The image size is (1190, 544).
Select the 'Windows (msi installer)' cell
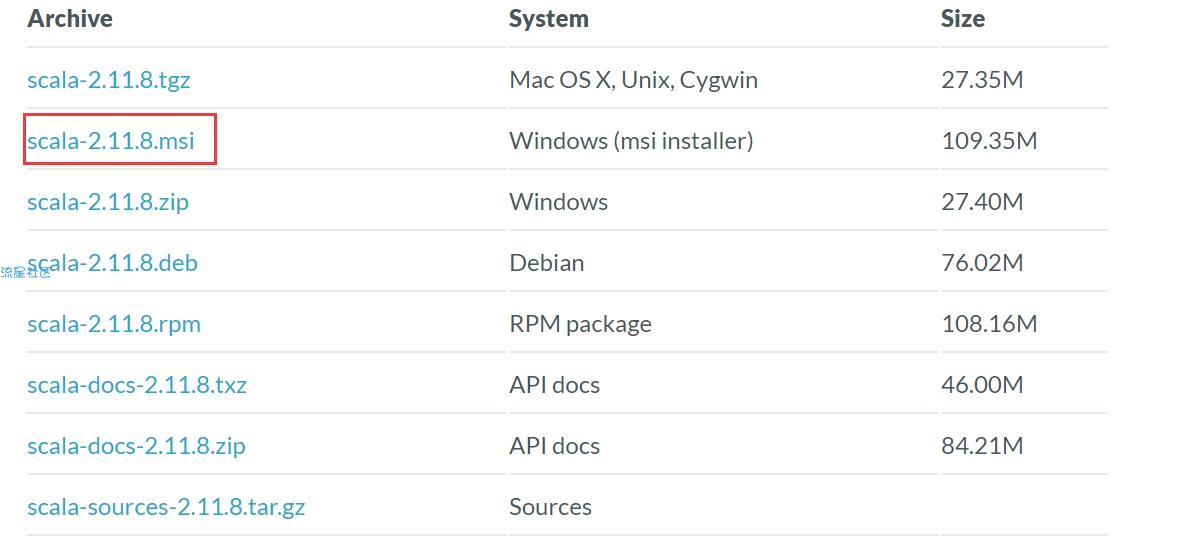pos(631,140)
